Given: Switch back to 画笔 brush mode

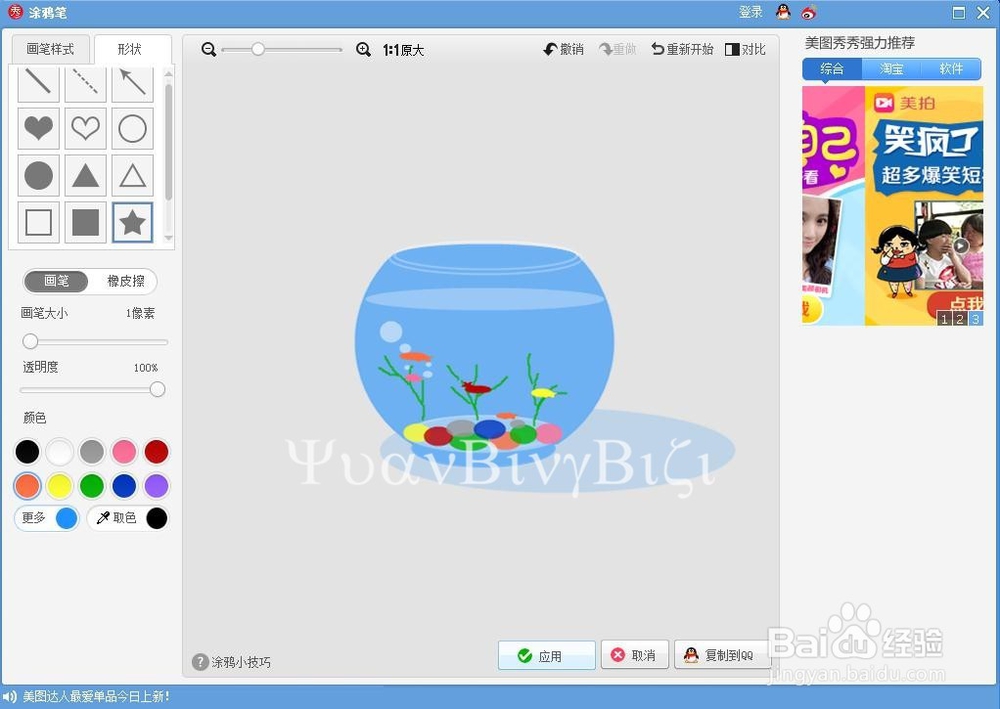Looking at the screenshot, I should (x=56, y=281).
